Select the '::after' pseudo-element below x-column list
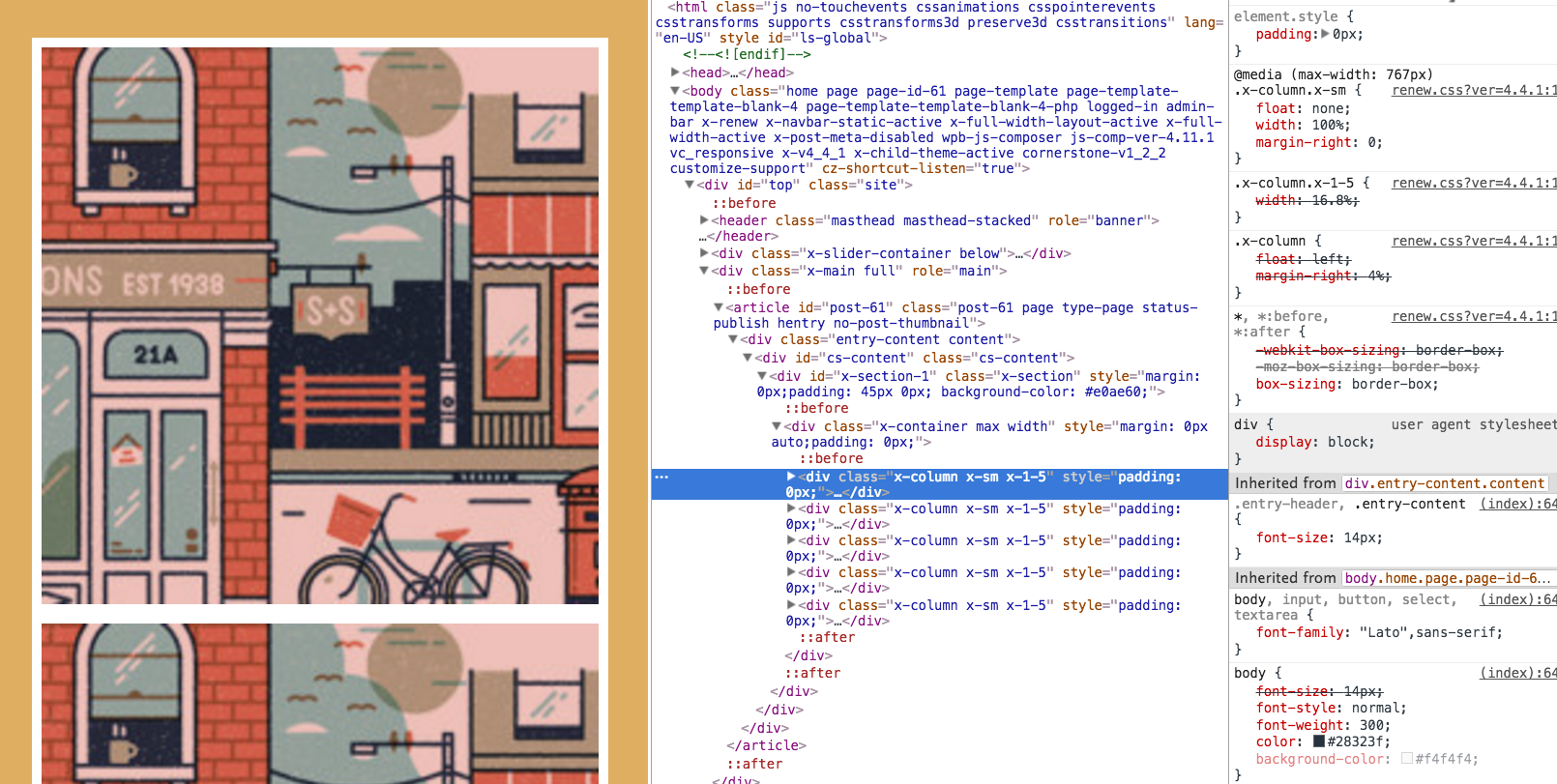Viewport: 1557px width, 784px height. point(827,637)
